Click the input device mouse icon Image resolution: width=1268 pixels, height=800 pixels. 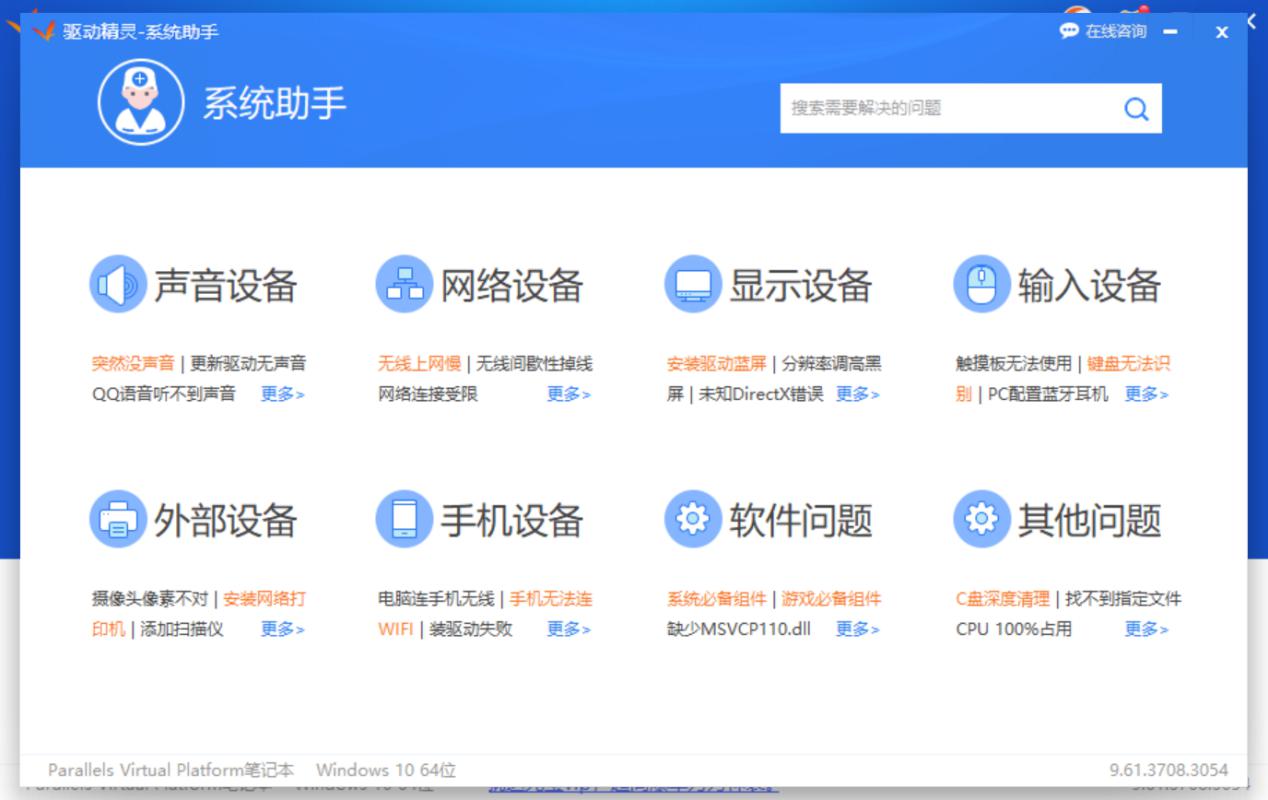(x=981, y=284)
